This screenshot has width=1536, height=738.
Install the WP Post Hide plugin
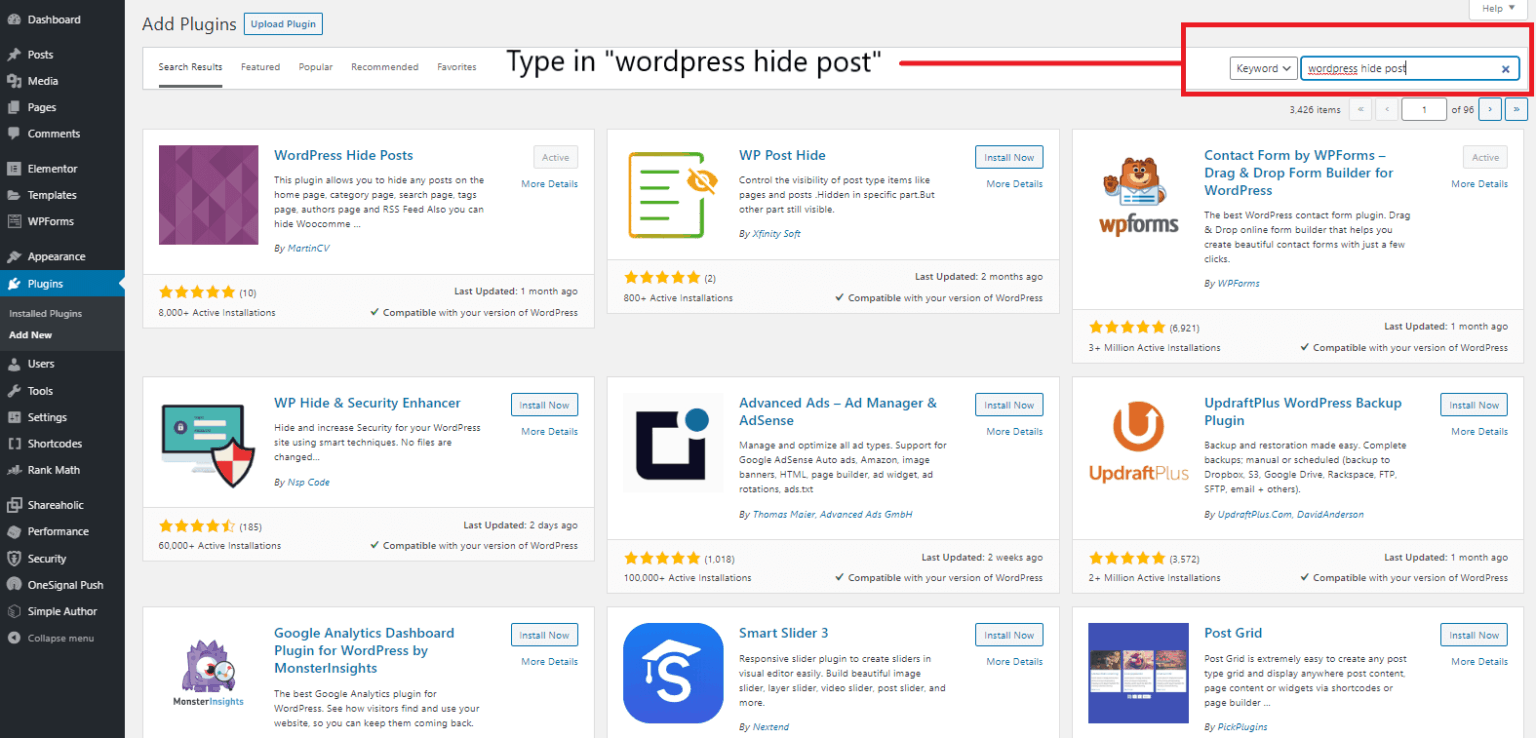pyautogui.click(x=1009, y=157)
